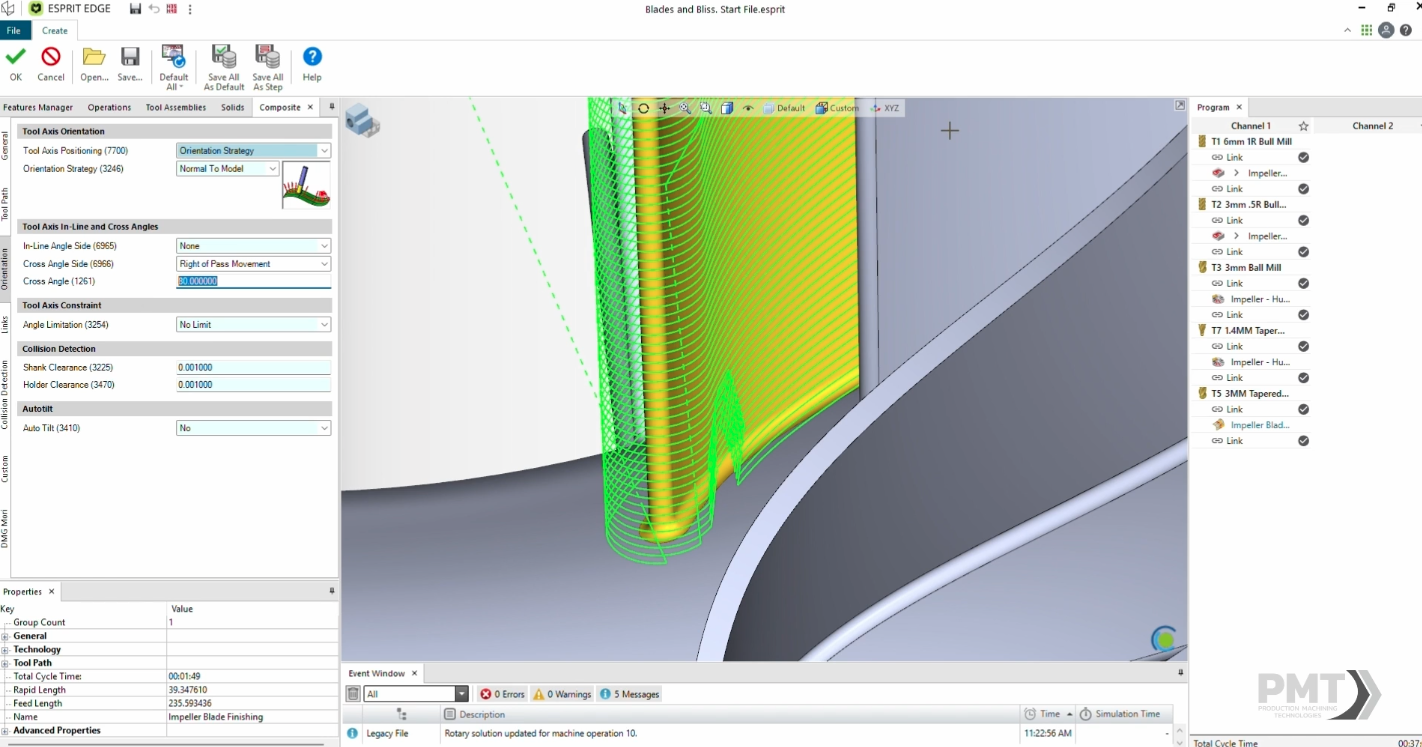Click the Save All As Default icon
The width and height of the screenshot is (1422, 747).
224,56
